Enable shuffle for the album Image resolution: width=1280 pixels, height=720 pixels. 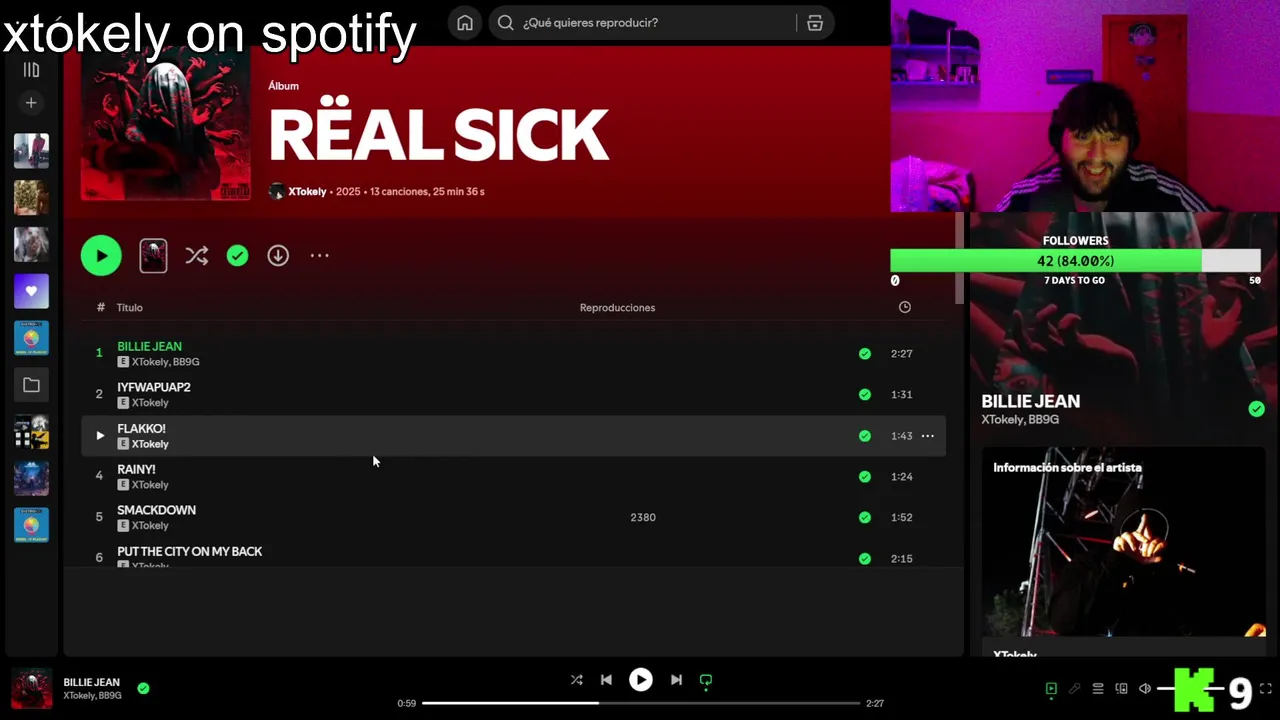pos(196,256)
